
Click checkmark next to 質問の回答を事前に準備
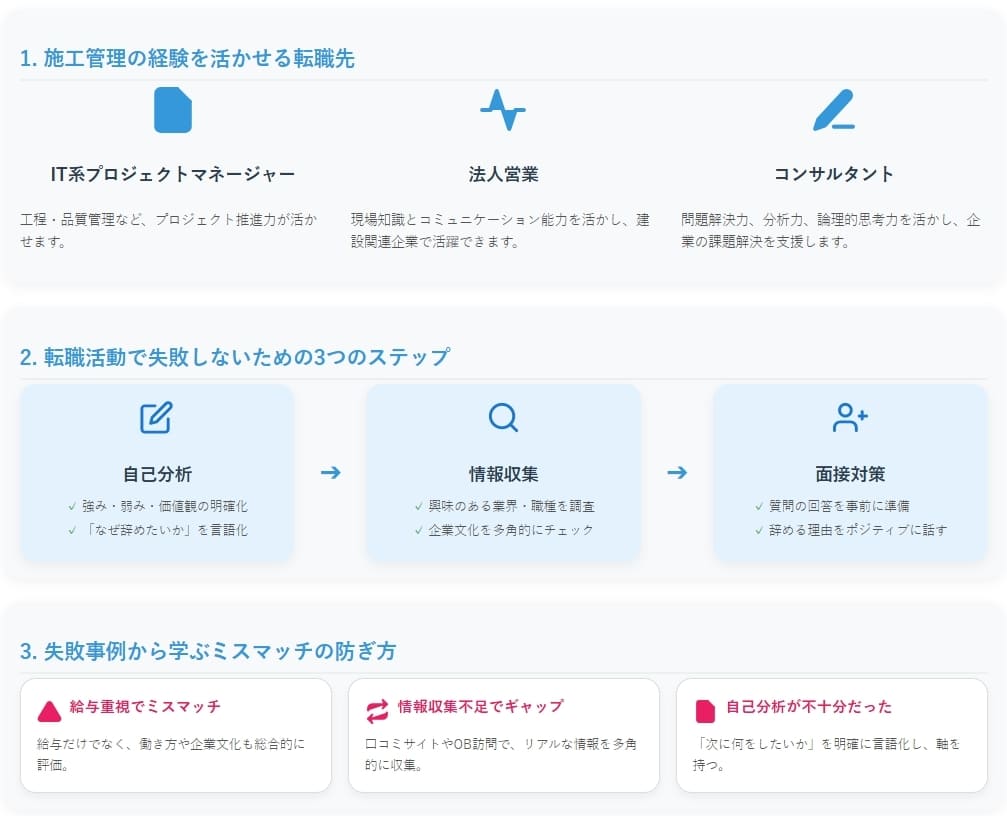point(759,507)
